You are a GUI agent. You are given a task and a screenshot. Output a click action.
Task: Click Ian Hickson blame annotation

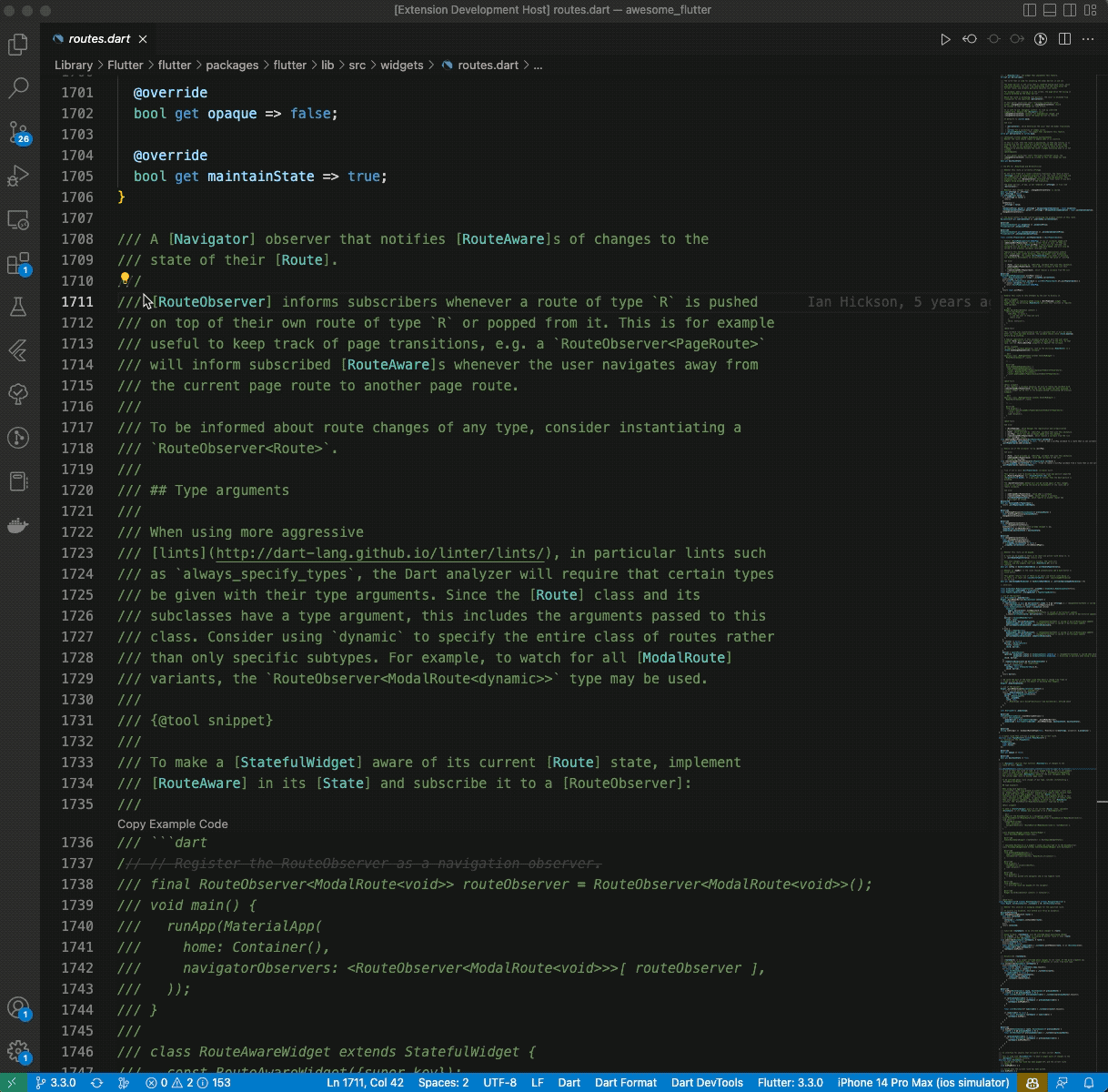point(899,301)
